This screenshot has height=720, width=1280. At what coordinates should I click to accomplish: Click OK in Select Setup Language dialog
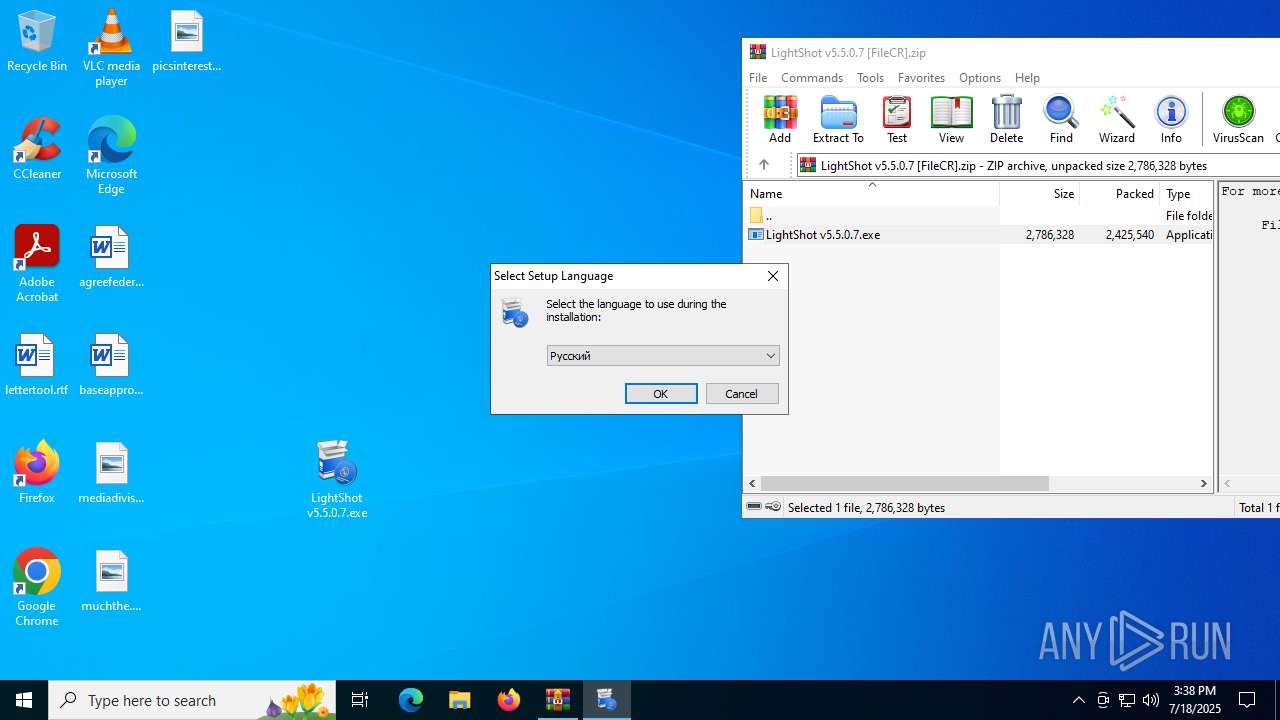coord(661,394)
